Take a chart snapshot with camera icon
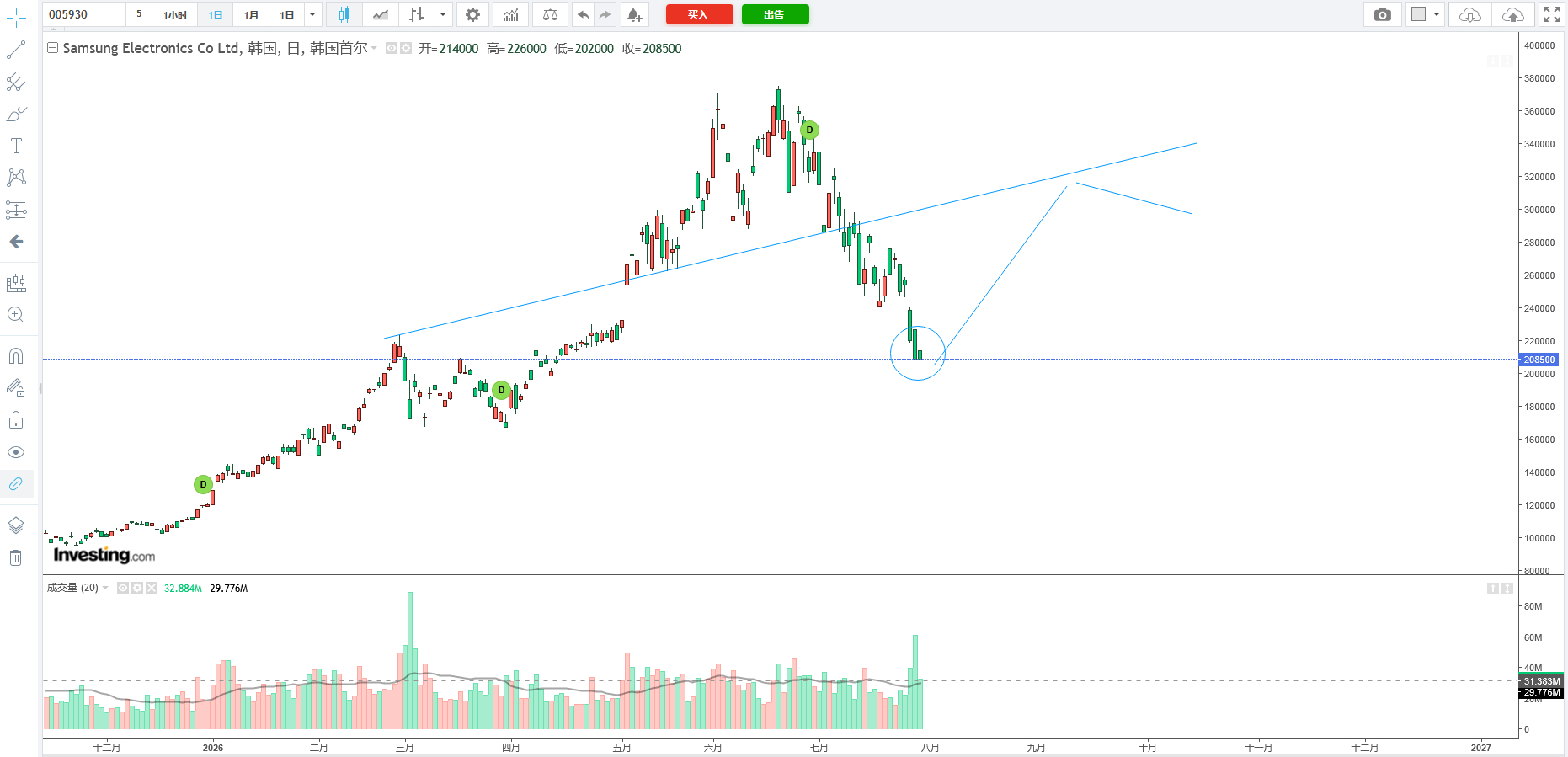The image size is (1568, 757). click(1382, 14)
